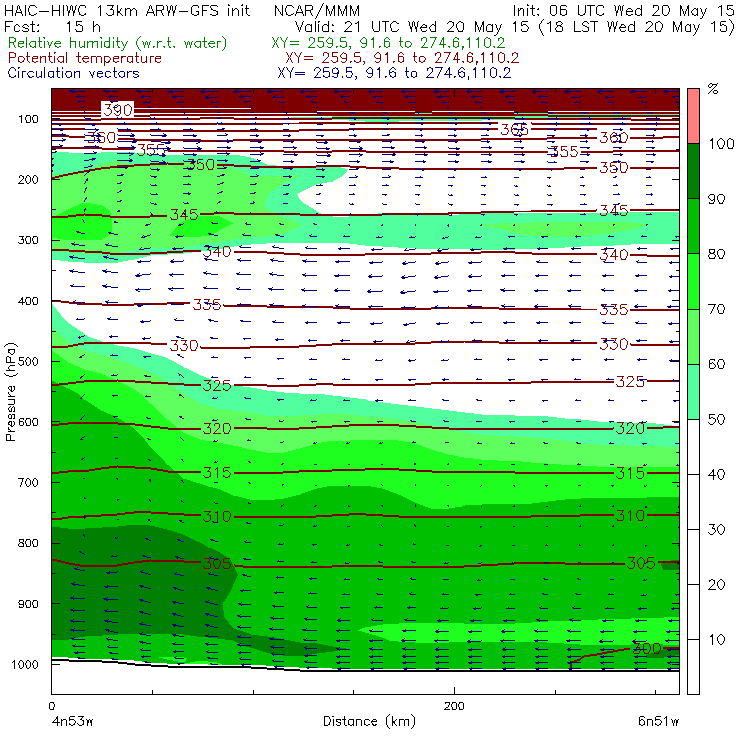Click the "90" colorbar label

(716, 199)
